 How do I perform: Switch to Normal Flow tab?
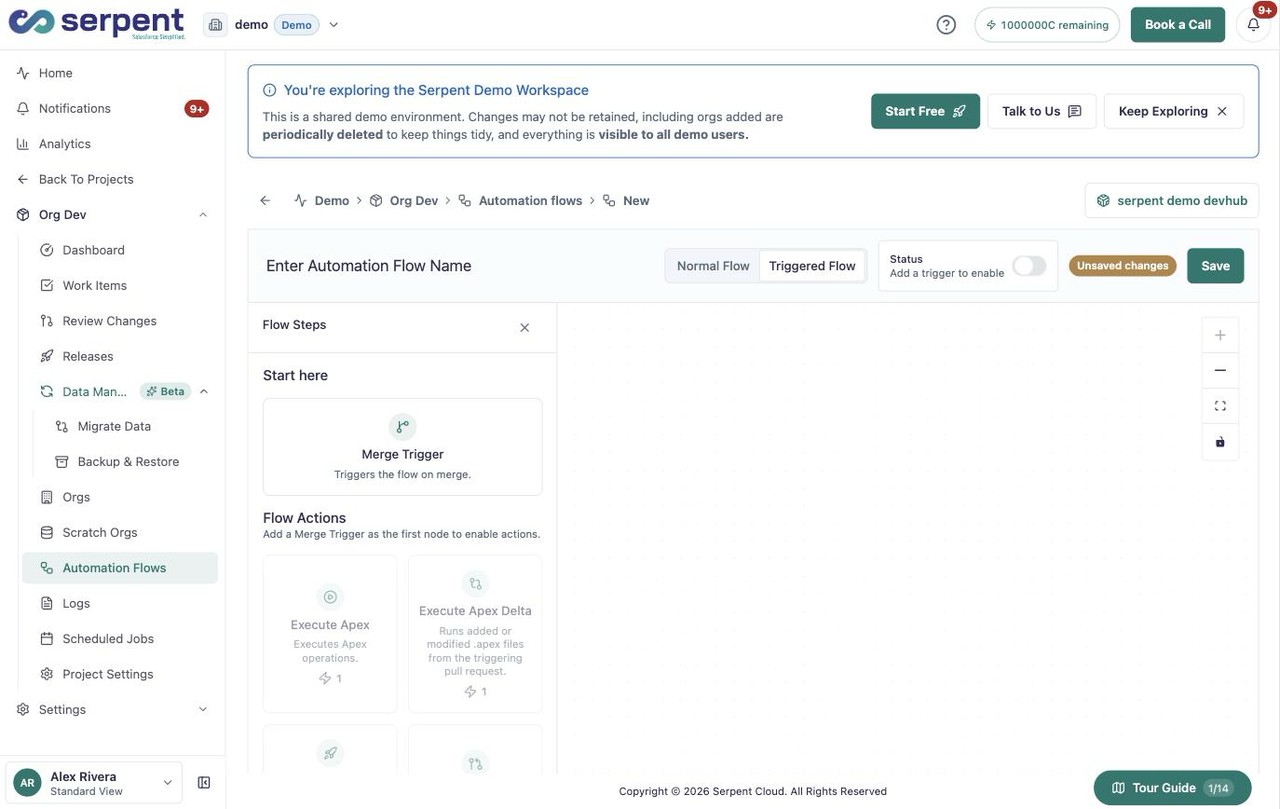[x=713, y=266]
